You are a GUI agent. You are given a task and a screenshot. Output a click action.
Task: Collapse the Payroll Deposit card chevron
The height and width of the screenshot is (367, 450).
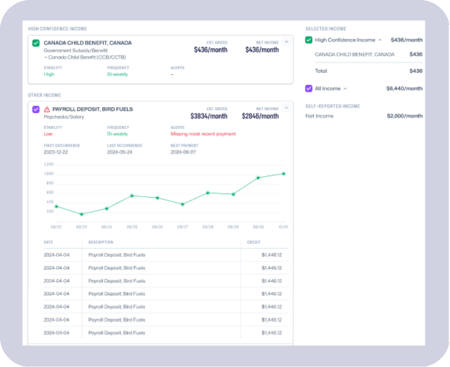click(287, 108)
